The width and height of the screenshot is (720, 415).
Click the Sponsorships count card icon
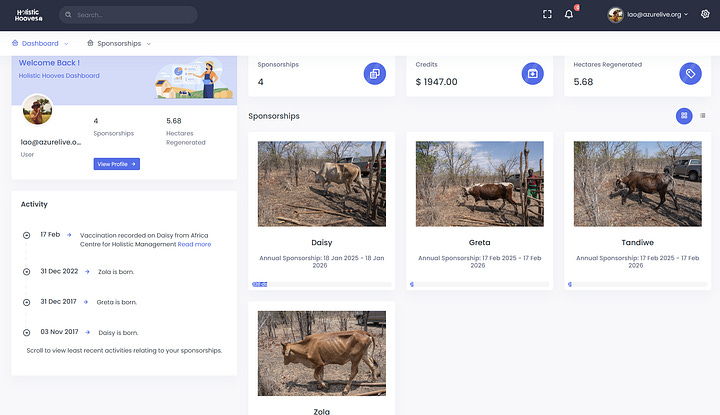coord(375,73)
